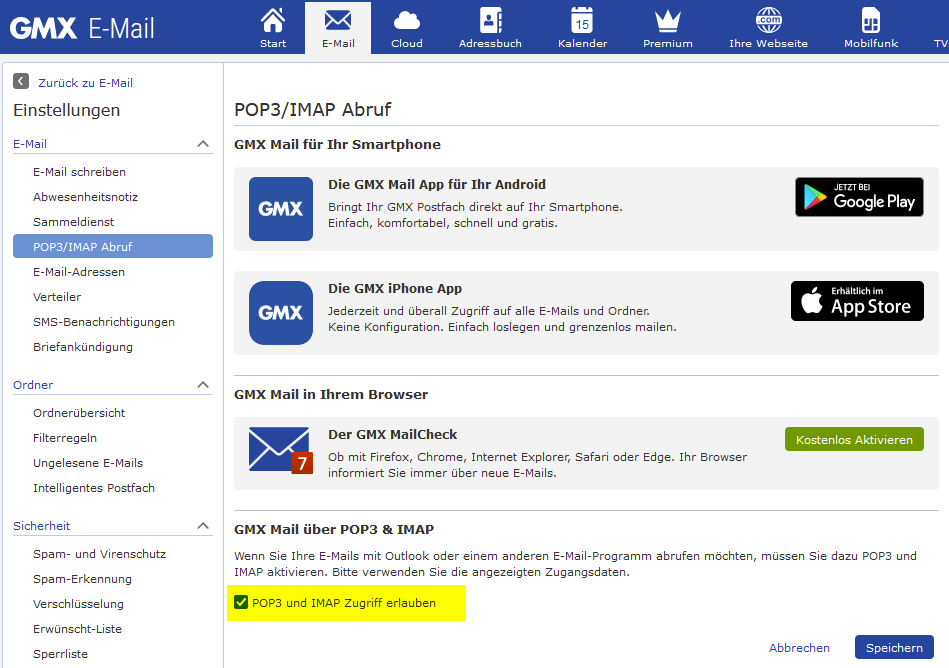Click the Kostenlos Aktivieren button
The height and width of the screenshot is (668, 949).
854,439
